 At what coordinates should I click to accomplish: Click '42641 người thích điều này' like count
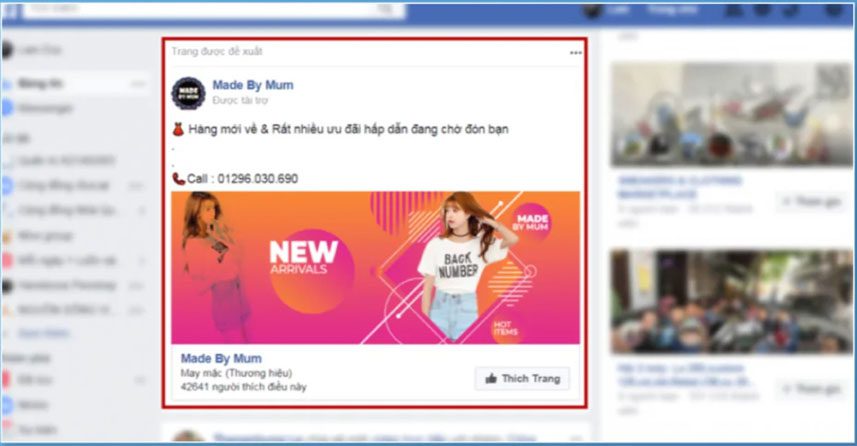pos(243,387)
